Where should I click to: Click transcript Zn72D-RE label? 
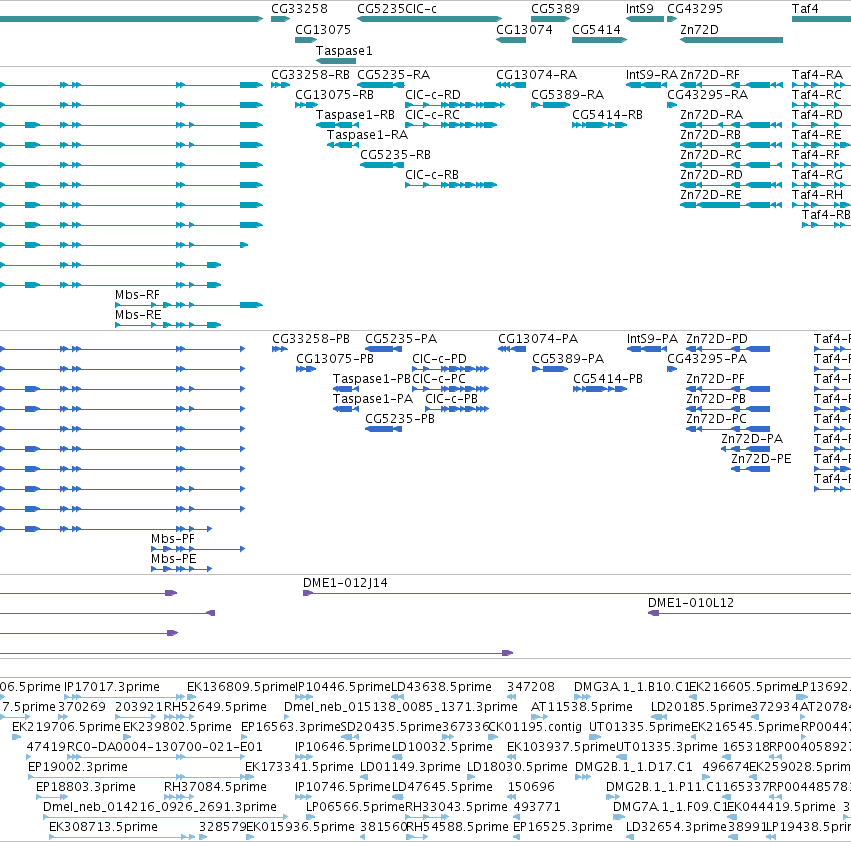point(710,195)
